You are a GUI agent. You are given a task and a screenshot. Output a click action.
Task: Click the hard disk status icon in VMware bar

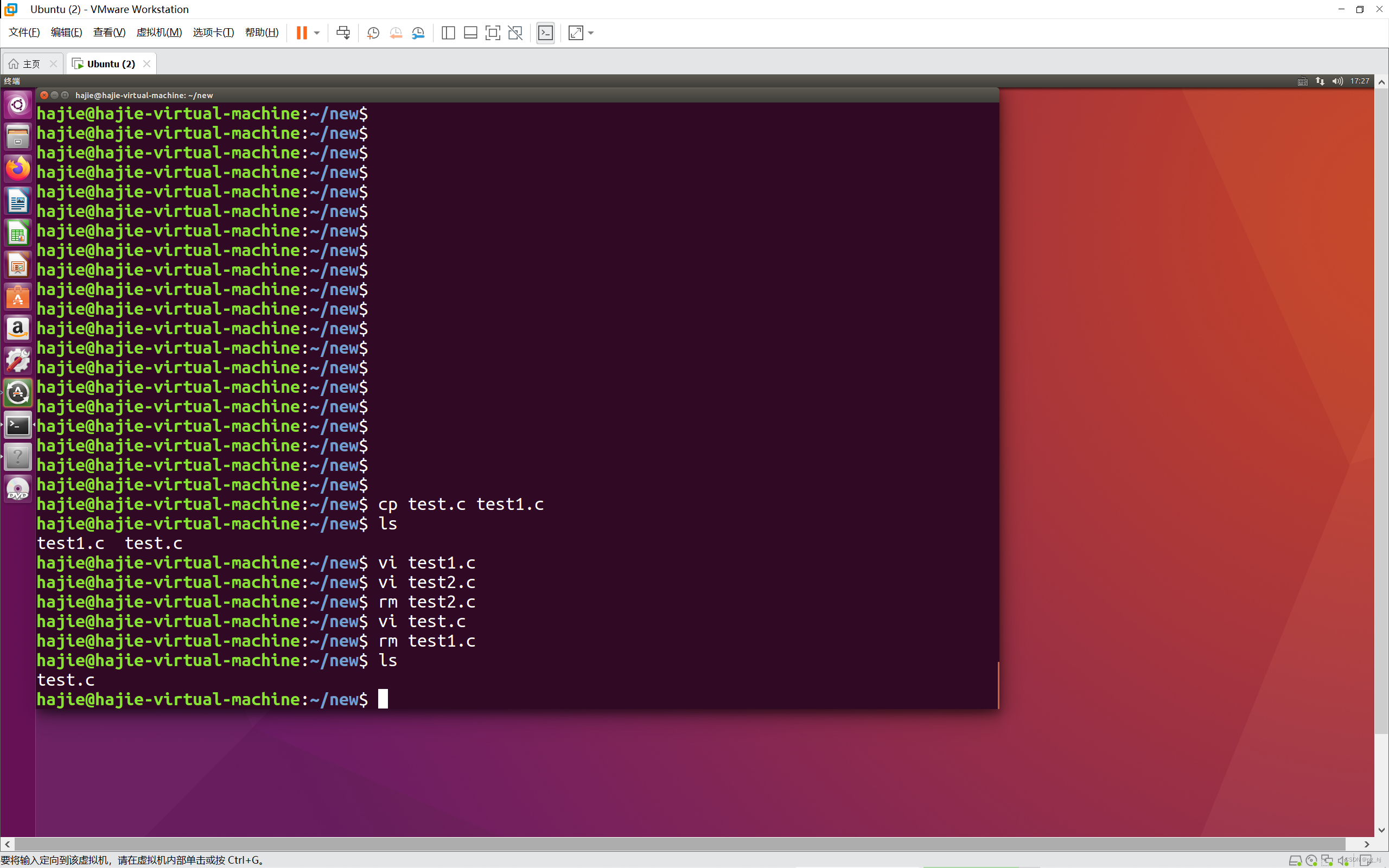tap(1295, 860)
